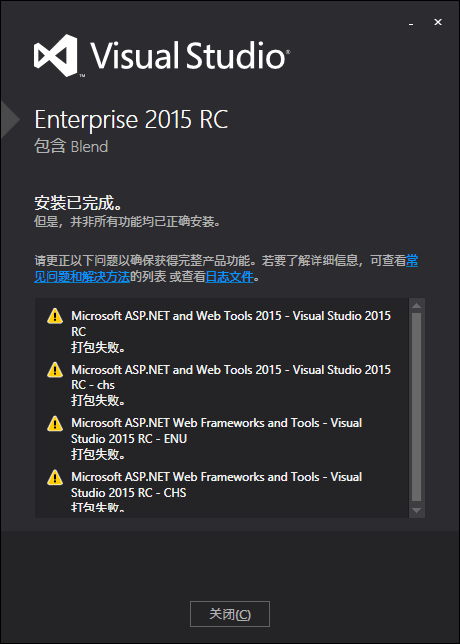This screenshot has width=460, height=644.
Task: Click the scrollbar down arrow in error list
Action: click(x=416, y=510)
